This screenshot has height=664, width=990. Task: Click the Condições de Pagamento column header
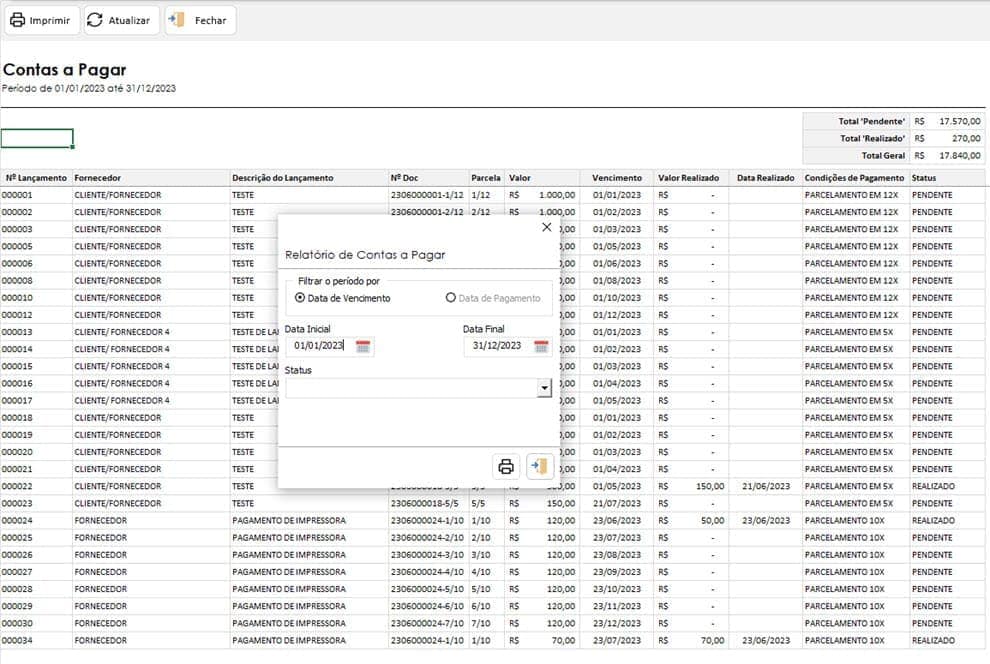click(854, 178)
